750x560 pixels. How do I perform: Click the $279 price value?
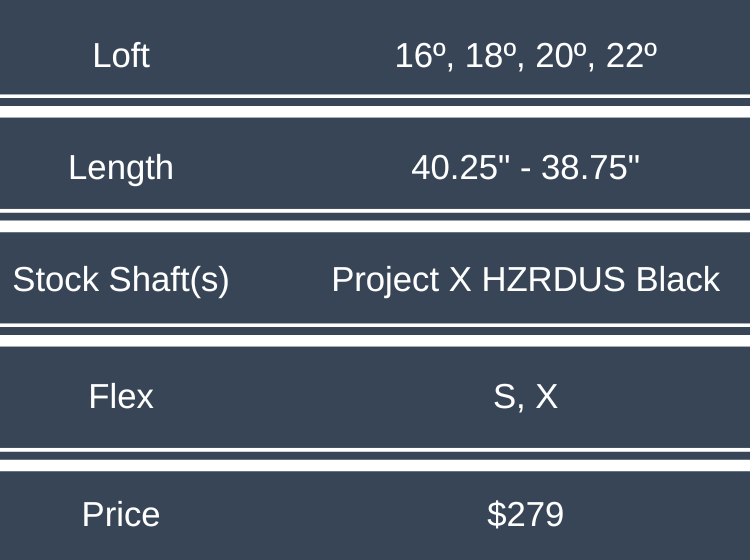click(525, 514)
